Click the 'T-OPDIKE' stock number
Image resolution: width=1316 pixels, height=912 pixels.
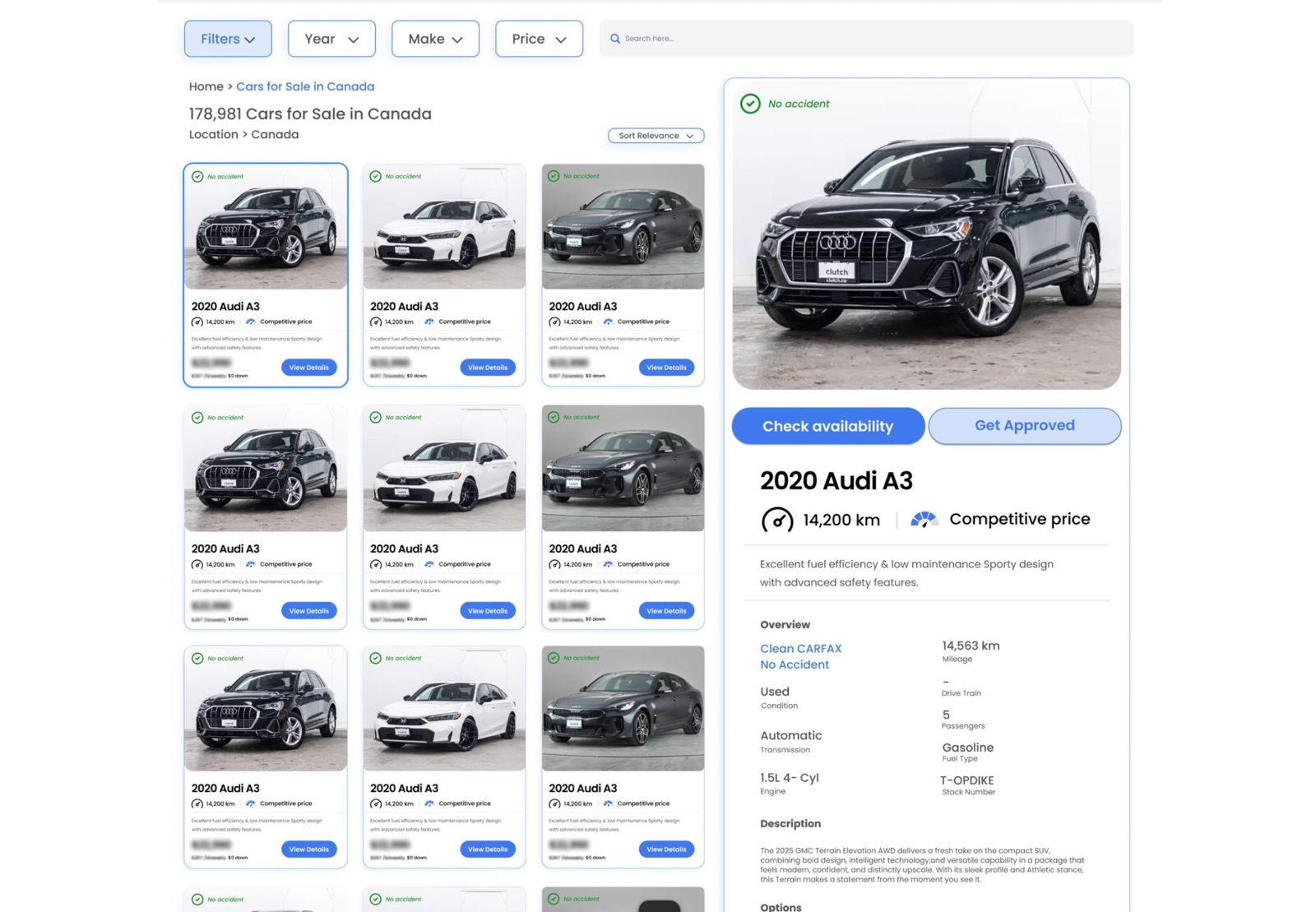[967, 780]
